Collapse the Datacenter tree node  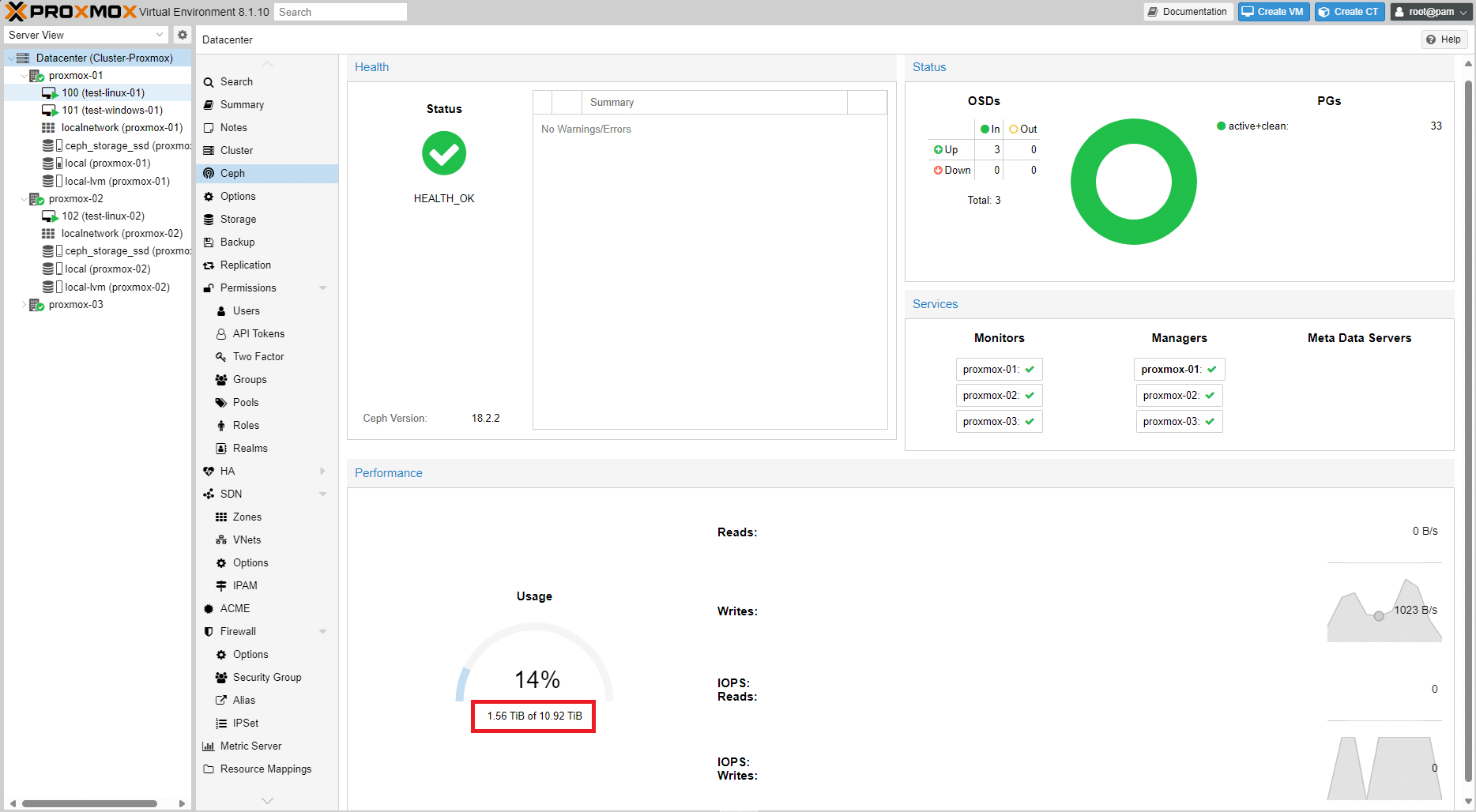click(x=10, y=58)
